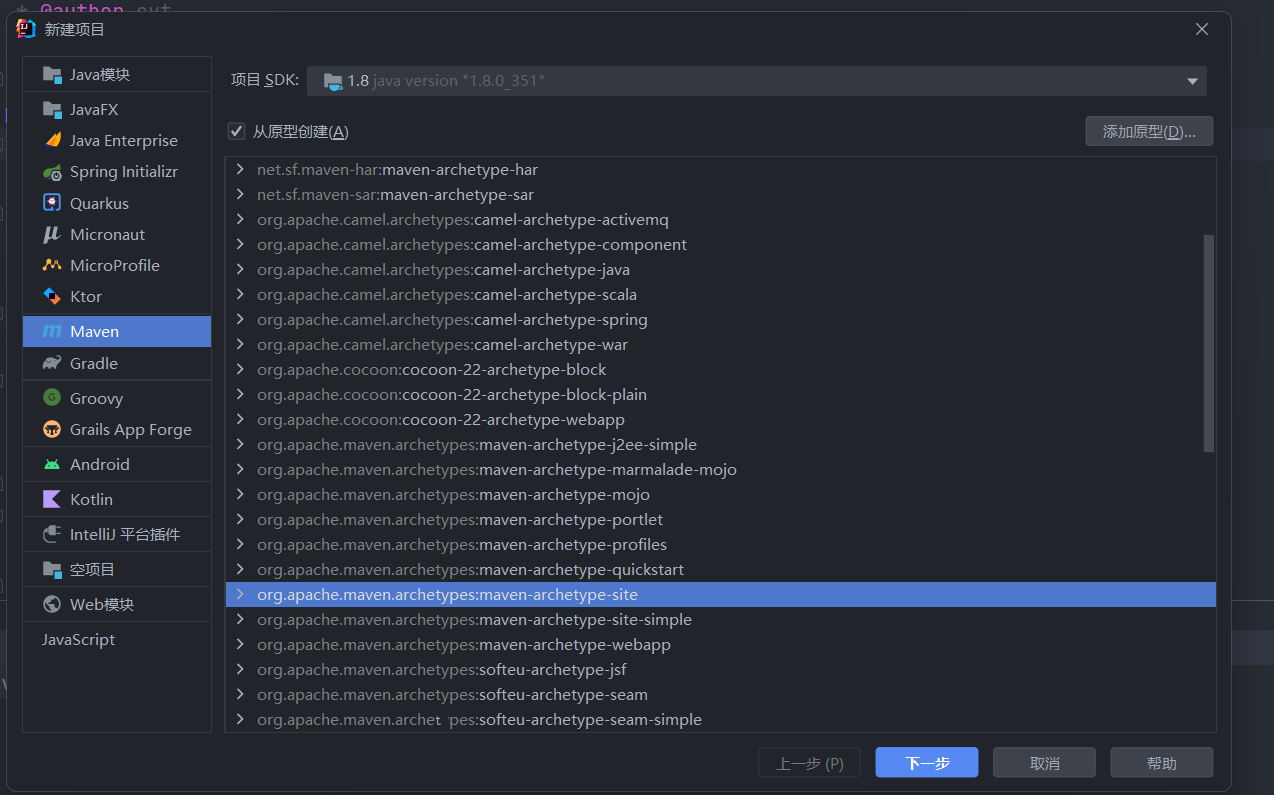The image size is (1274, 795).
Task: Click the 下一步 button
Action: tap(926, 763)
